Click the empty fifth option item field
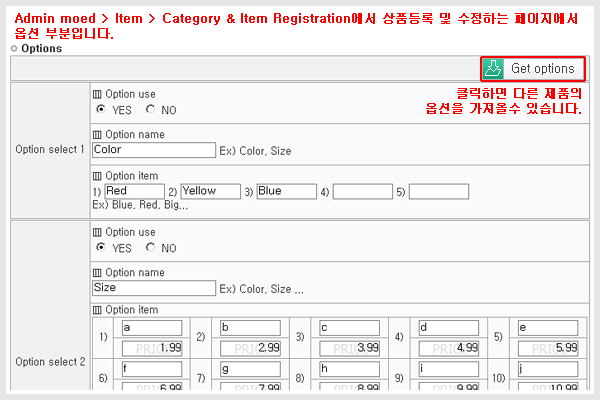The height and width of the screenshot is (400, 600). tap(439, 191)
